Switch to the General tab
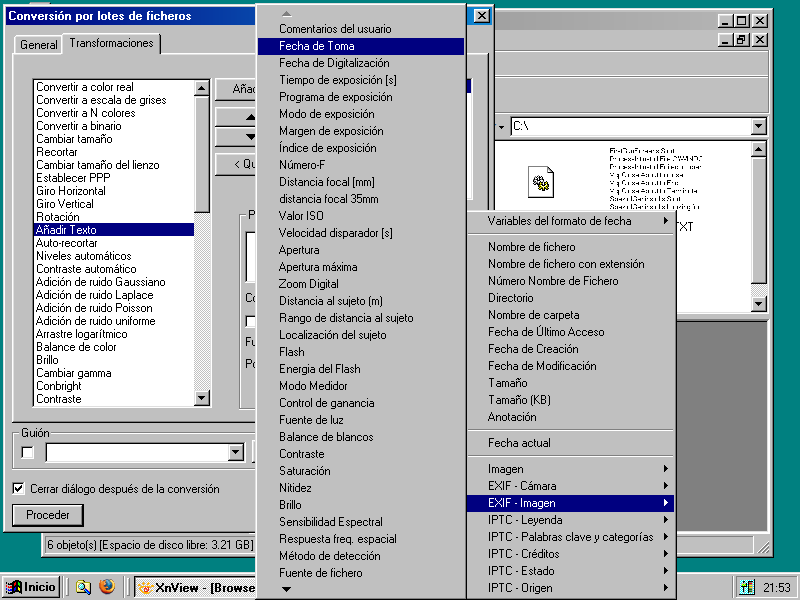The image size is (800, 600). pyautogui.click(x=39, y=45)
